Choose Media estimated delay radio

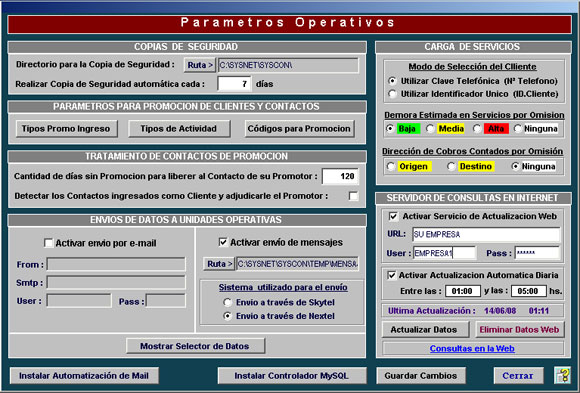tap(430, 128)
